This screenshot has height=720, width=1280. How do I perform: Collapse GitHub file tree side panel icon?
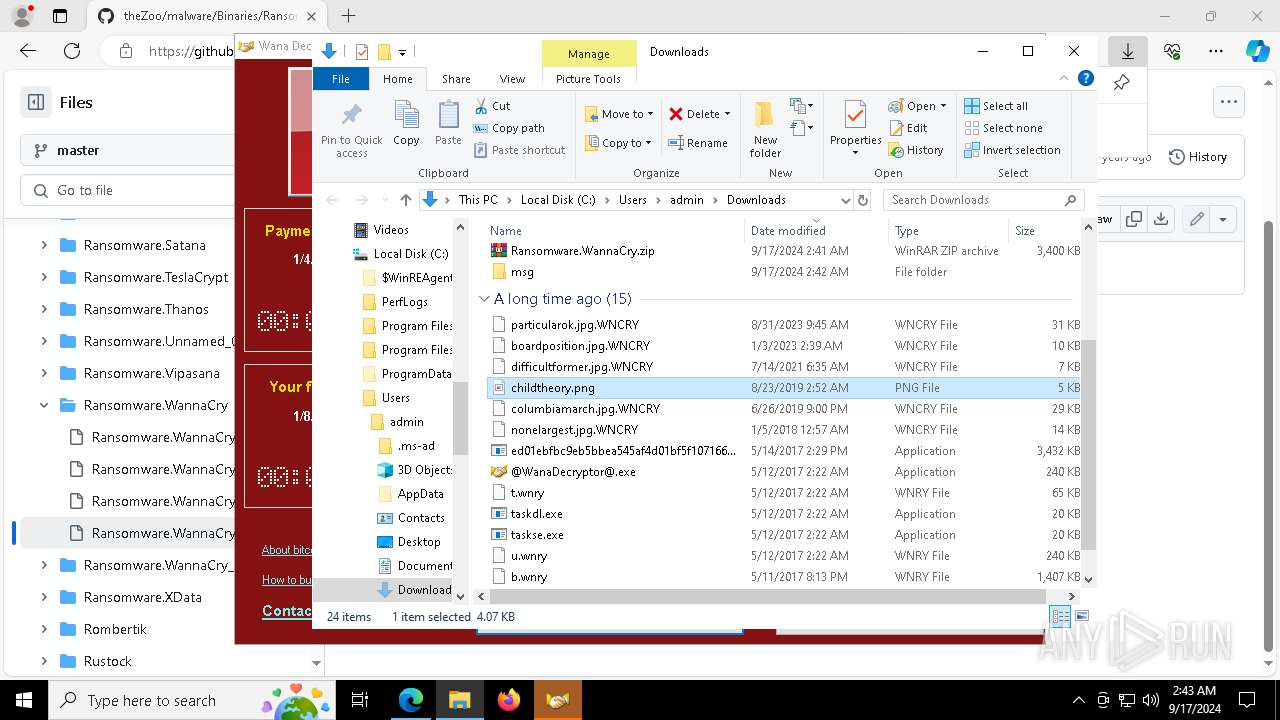coord(36,102)
